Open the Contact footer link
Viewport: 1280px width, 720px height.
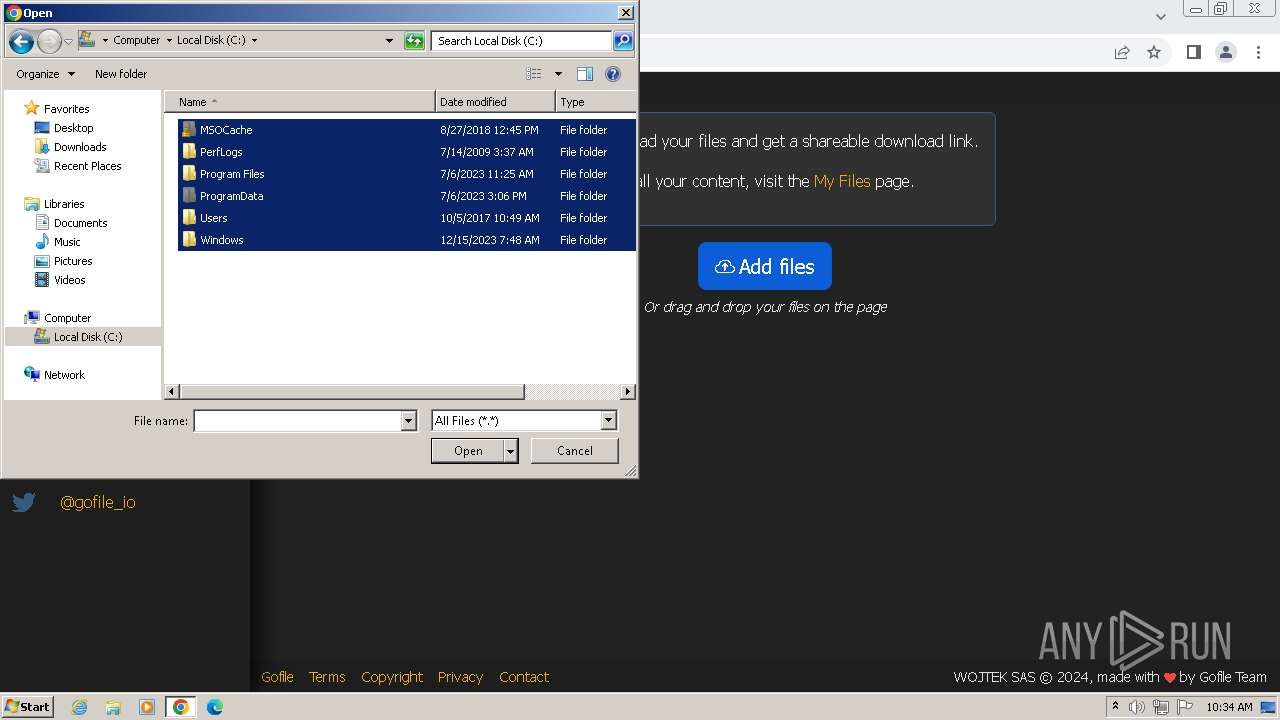(524, 677)
